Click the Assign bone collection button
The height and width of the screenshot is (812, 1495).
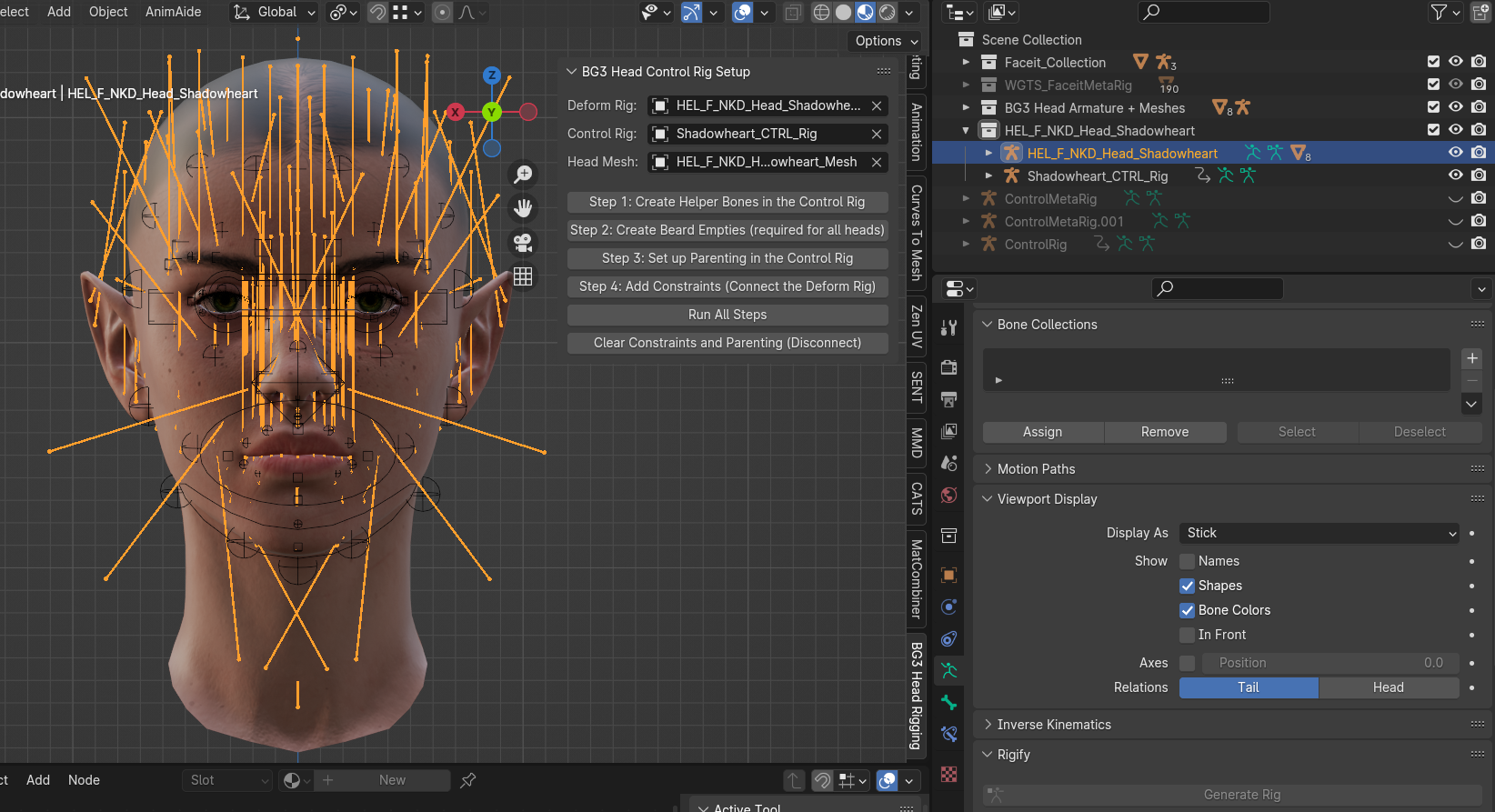1043,432
